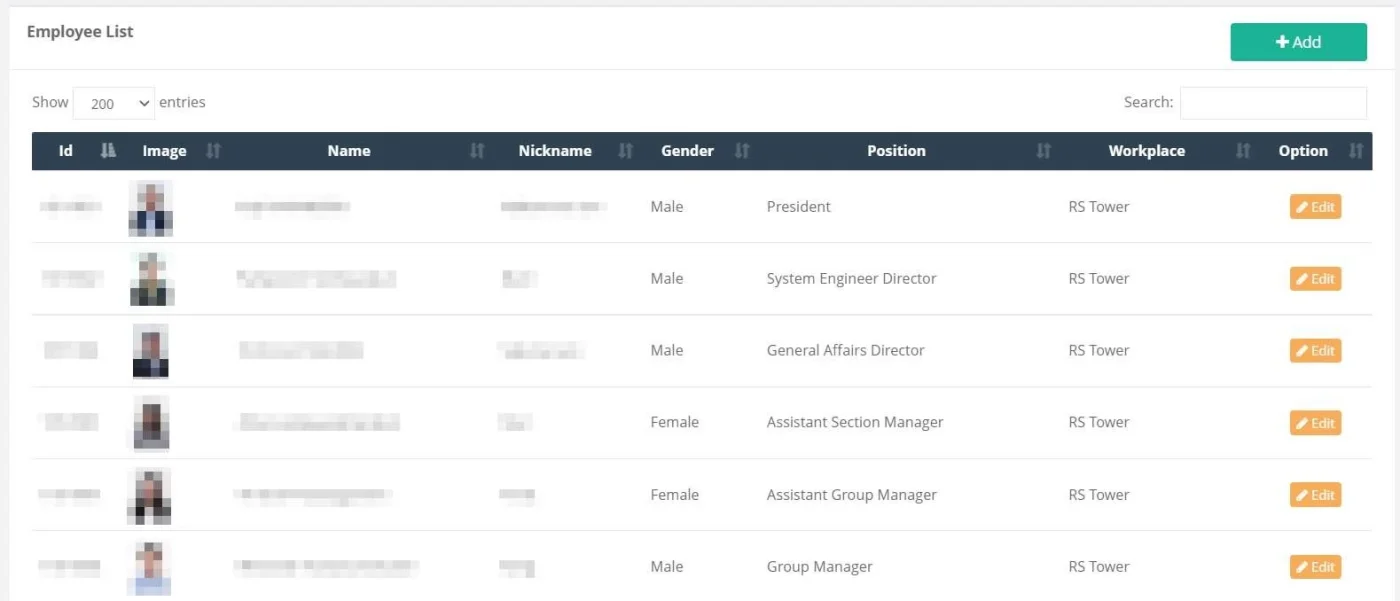Edit the System Engineer Director row
This screenshot has height=601, width=1400.
point(1315,279)
